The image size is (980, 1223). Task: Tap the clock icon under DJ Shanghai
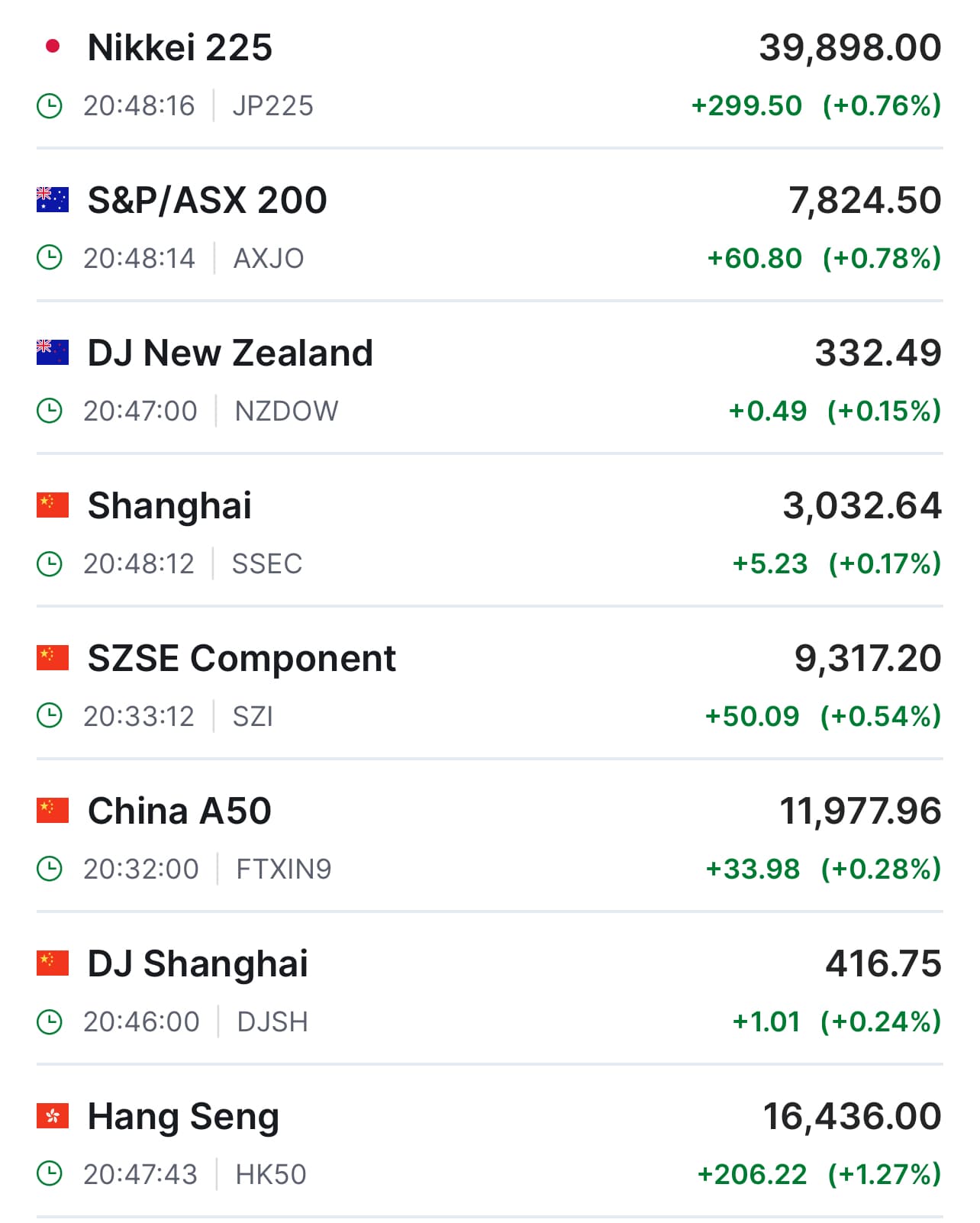pyautogui.click(x=50, y=1021)
